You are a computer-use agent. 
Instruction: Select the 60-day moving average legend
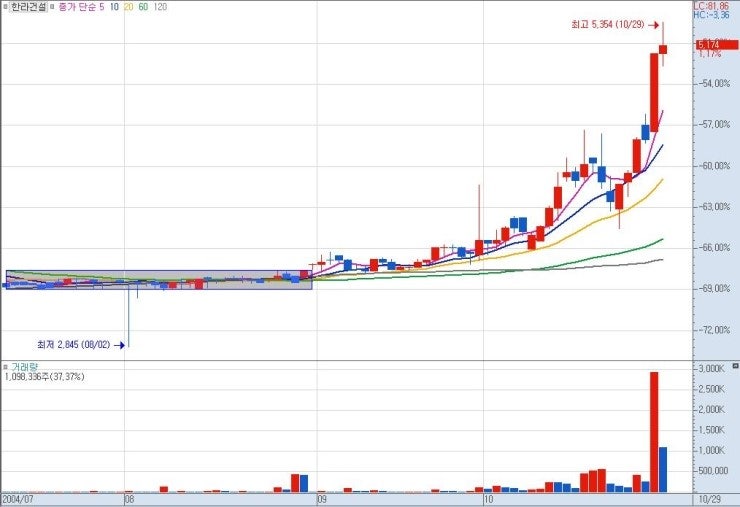tap(143, 7)
